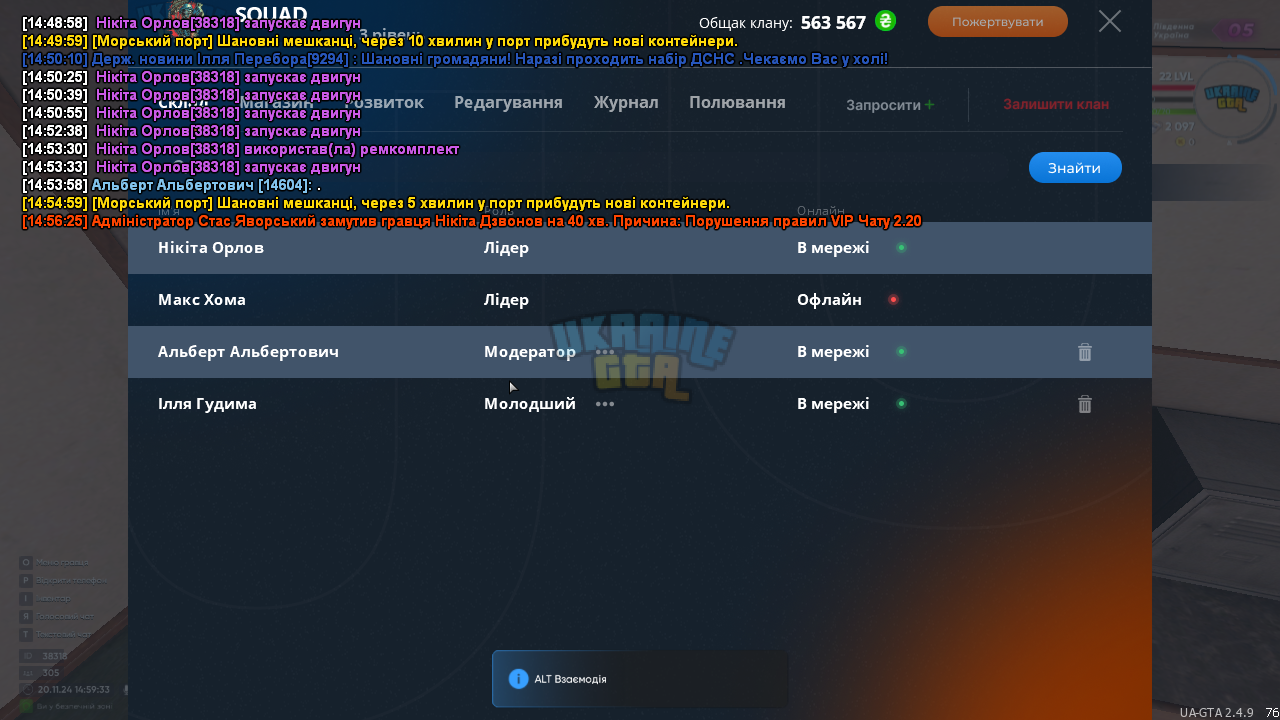The image size is (1280, 720).
Task: Remove Ілля Гудима using trash icon
Action: coord(1085,404)
